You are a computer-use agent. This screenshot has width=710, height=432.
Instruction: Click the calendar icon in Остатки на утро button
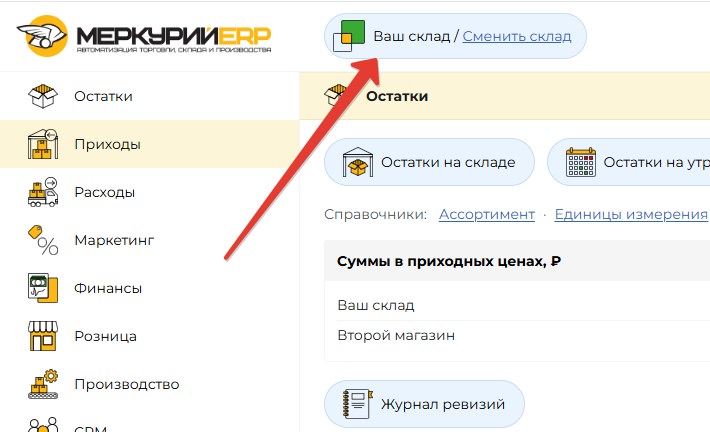(x=580, y=162)
